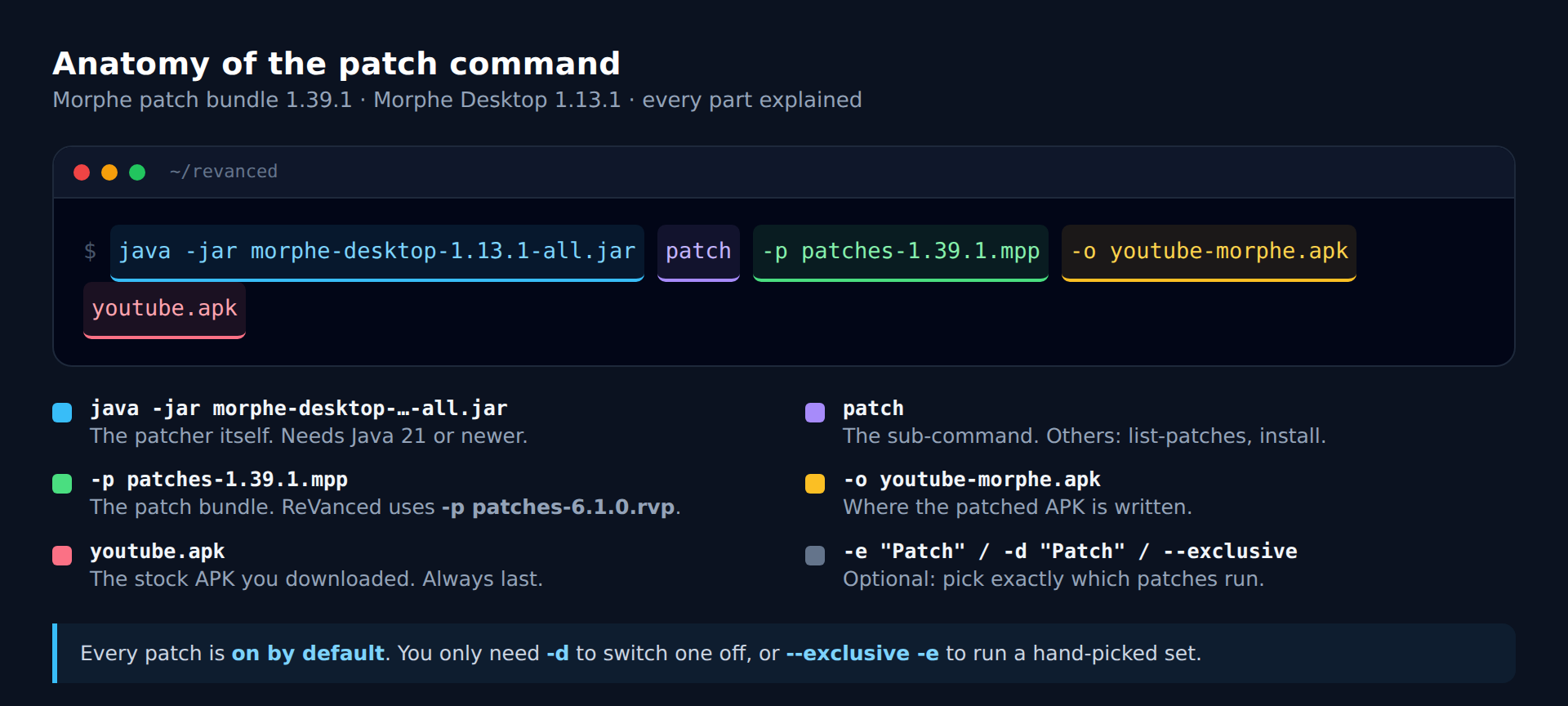Click the highlighted "-d" flag in the bottom note
The width and height of the screenshot is (1568, 706).
558,654
